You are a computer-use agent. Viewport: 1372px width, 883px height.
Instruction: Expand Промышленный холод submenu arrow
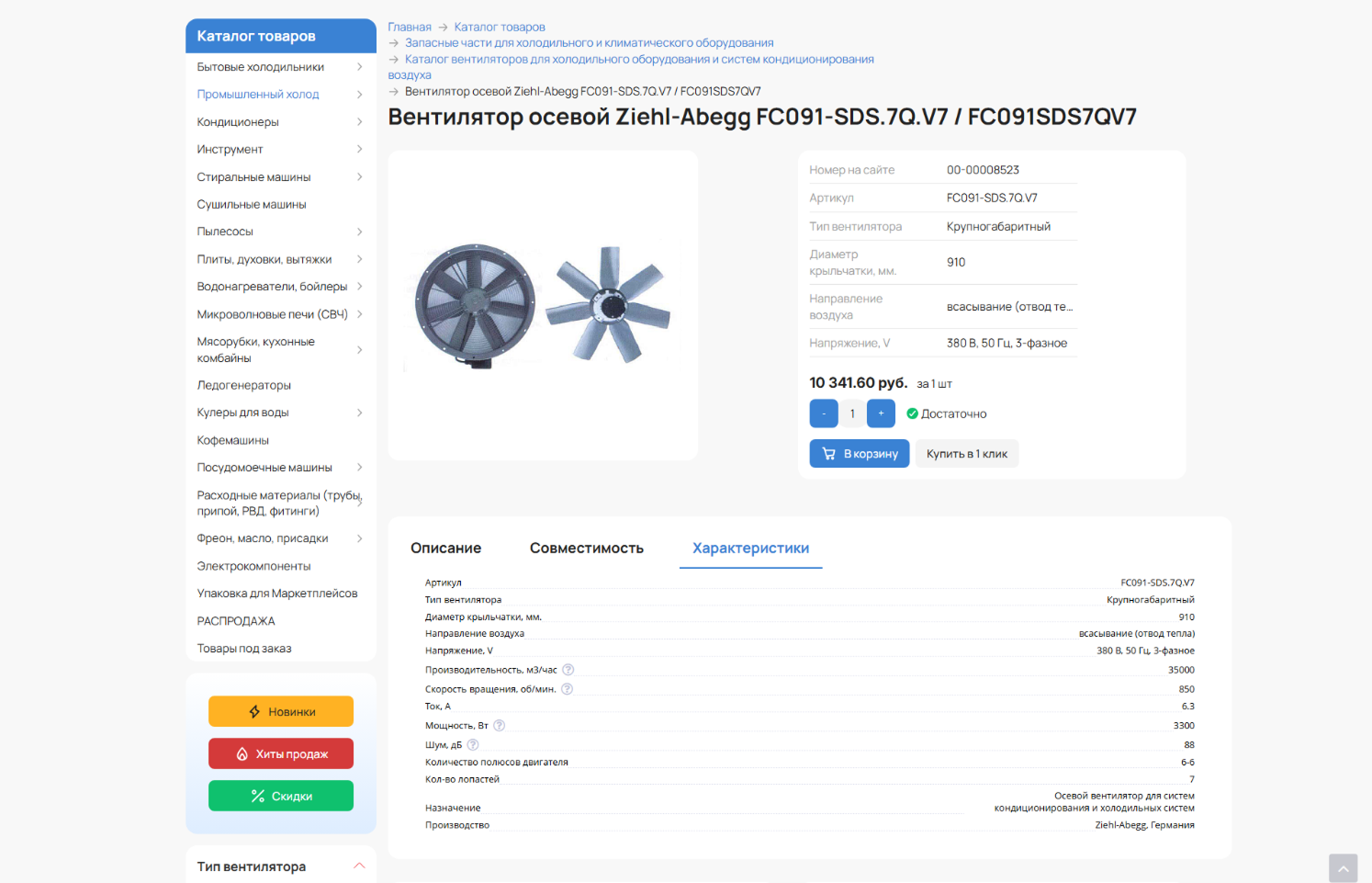click(359, 95)
